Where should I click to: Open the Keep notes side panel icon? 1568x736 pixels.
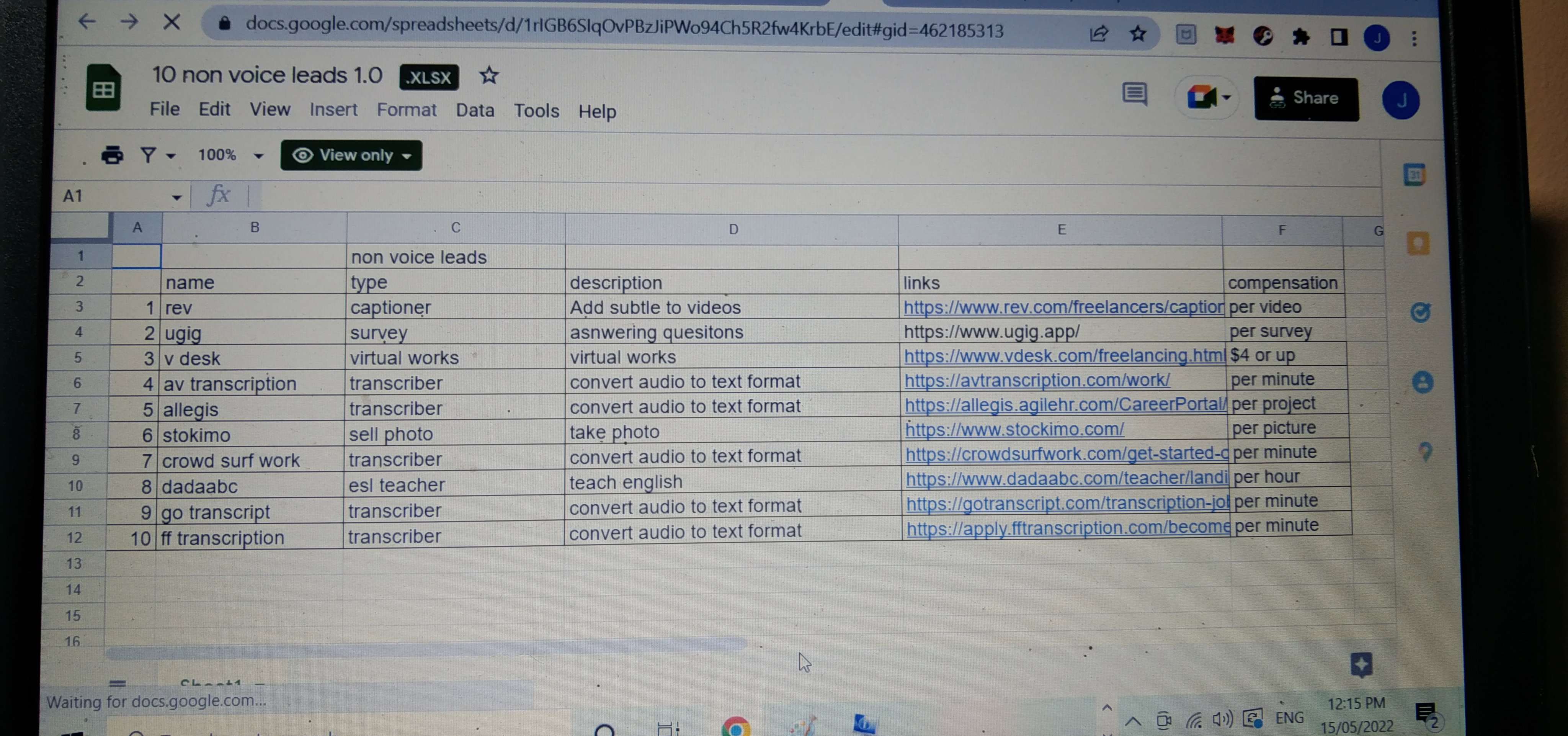[x=1418, y=244]
